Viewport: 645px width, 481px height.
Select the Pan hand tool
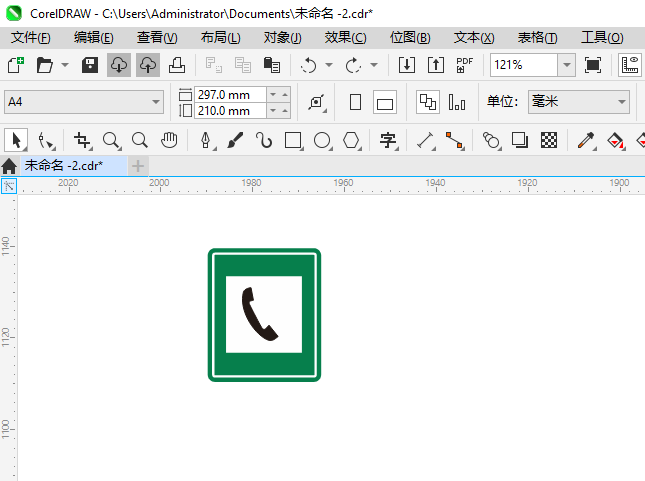[169, 140]
